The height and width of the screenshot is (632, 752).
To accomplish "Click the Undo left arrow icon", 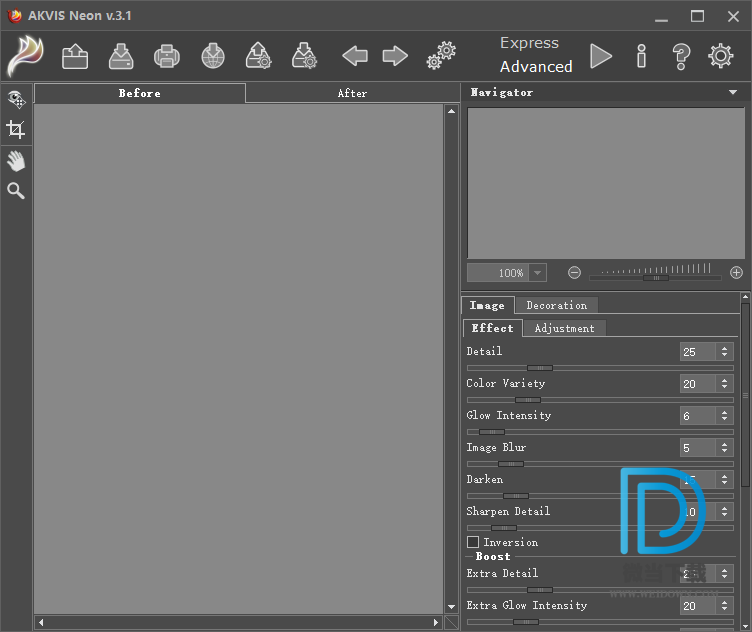I will click(x=355, y=56).
